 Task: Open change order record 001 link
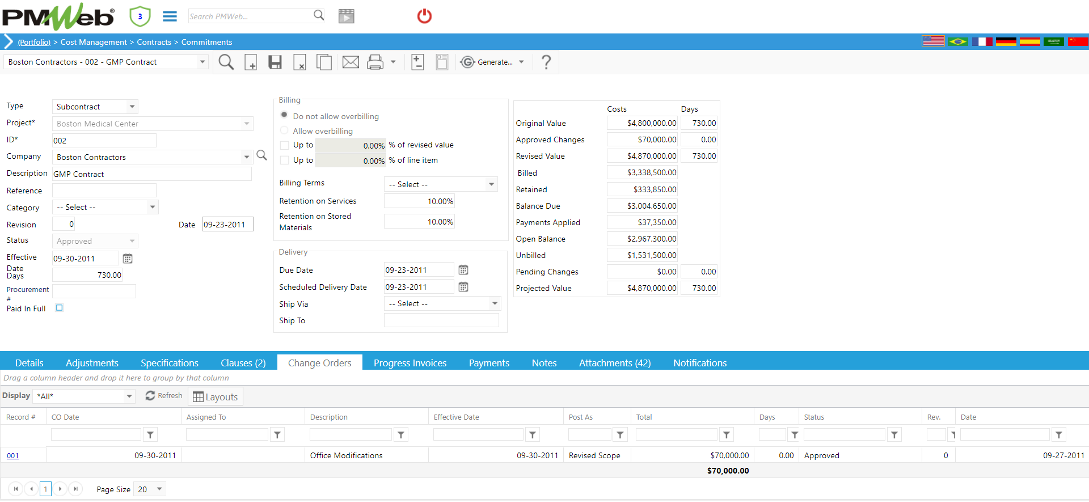(13, 455)
